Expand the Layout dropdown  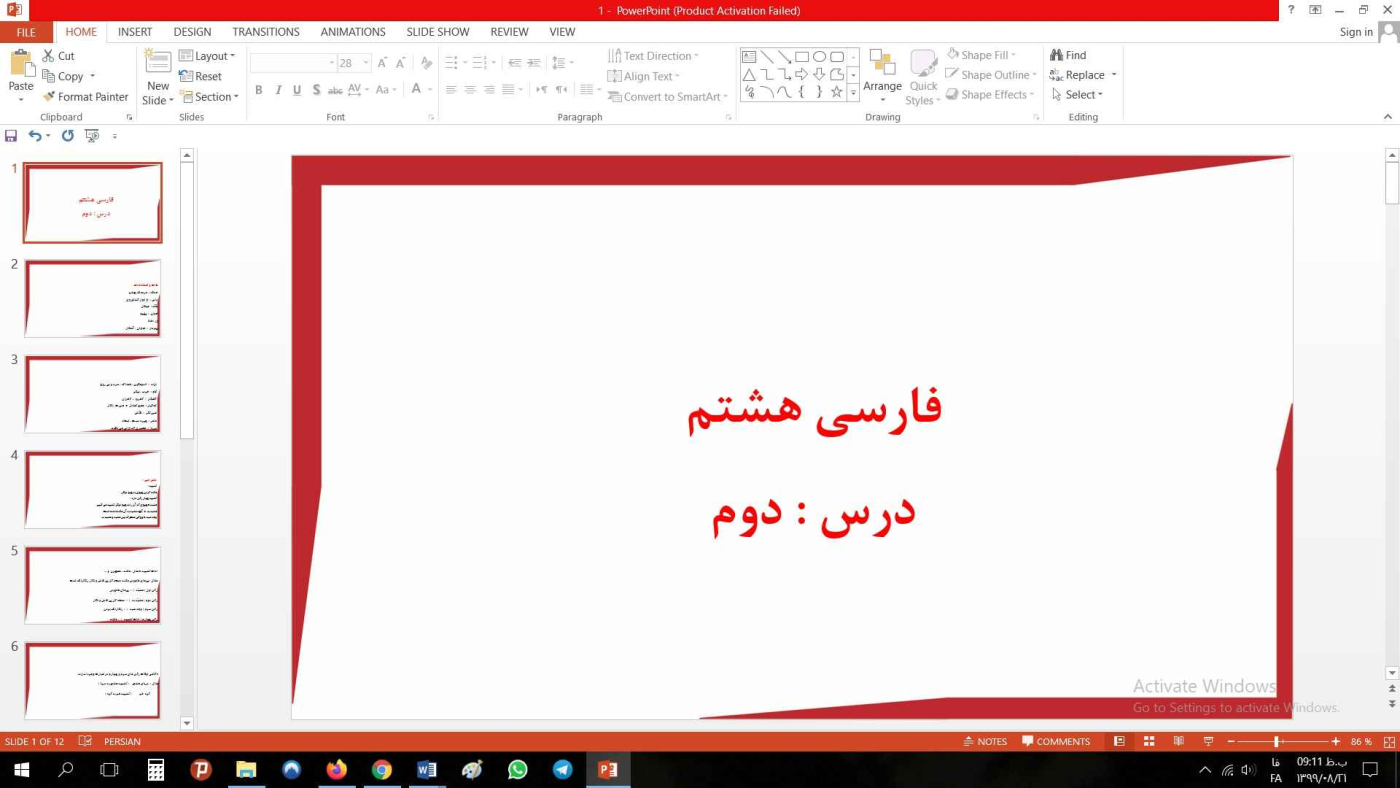[207, 56]
